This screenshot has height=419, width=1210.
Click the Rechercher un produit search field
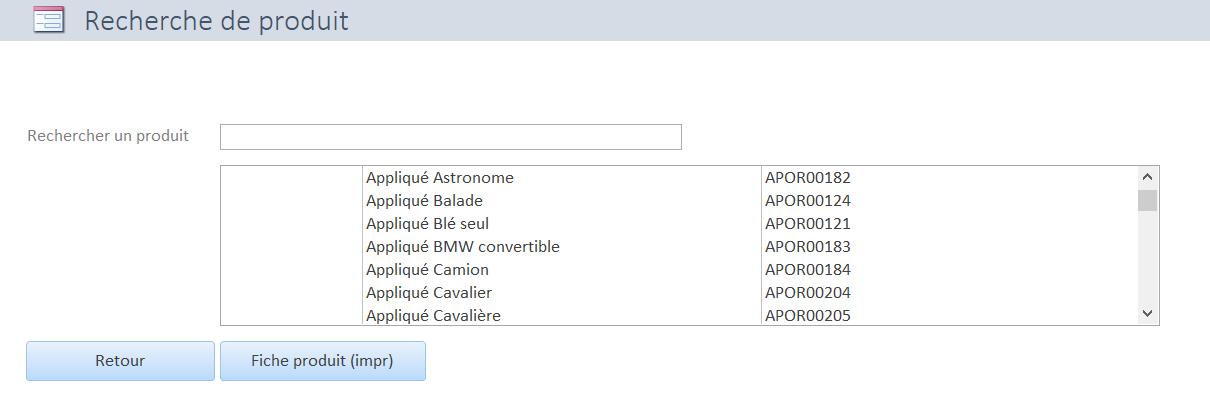[x=450, y=137]
